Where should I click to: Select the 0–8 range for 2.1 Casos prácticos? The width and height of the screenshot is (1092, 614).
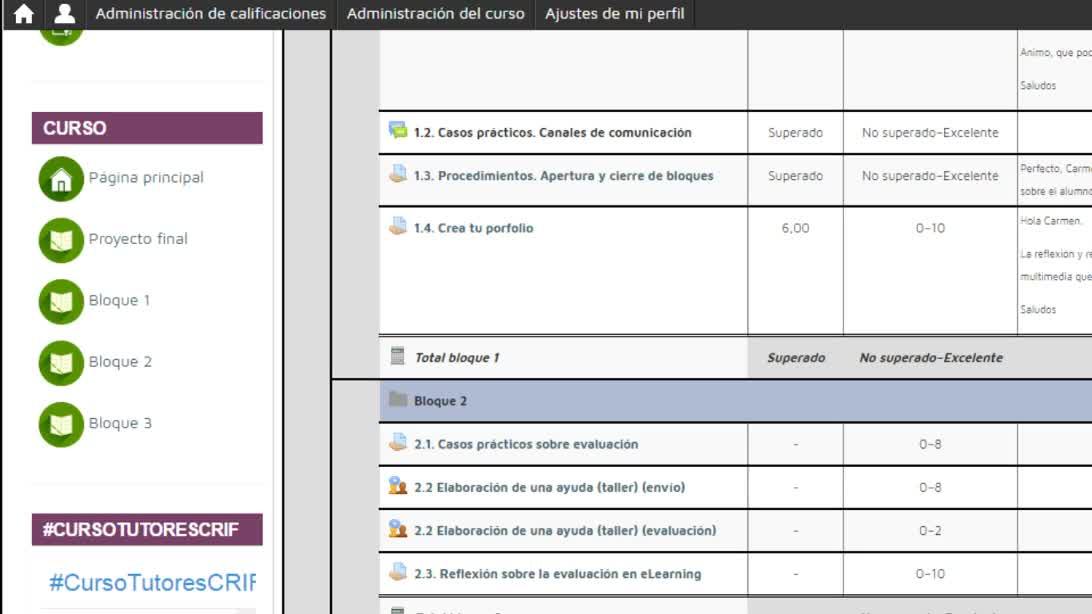[930, 444]
